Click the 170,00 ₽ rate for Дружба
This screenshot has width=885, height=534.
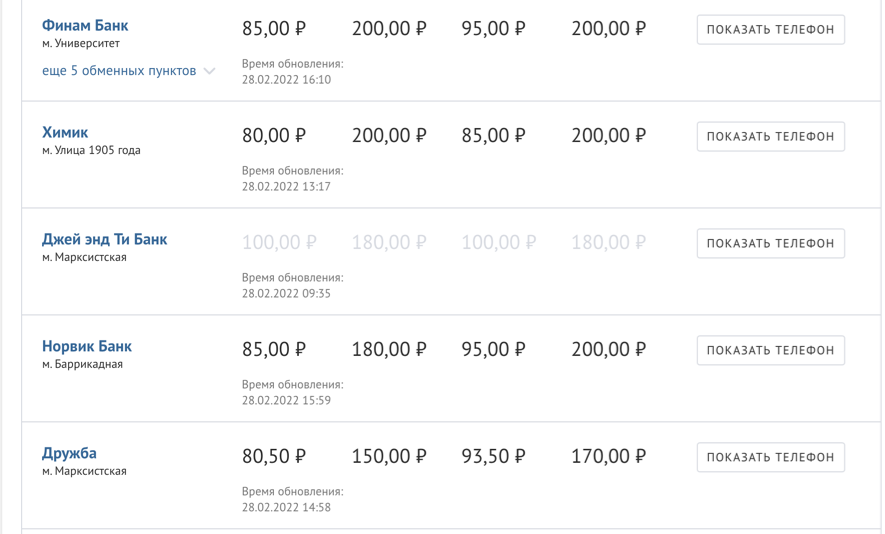tap(608, 457)
